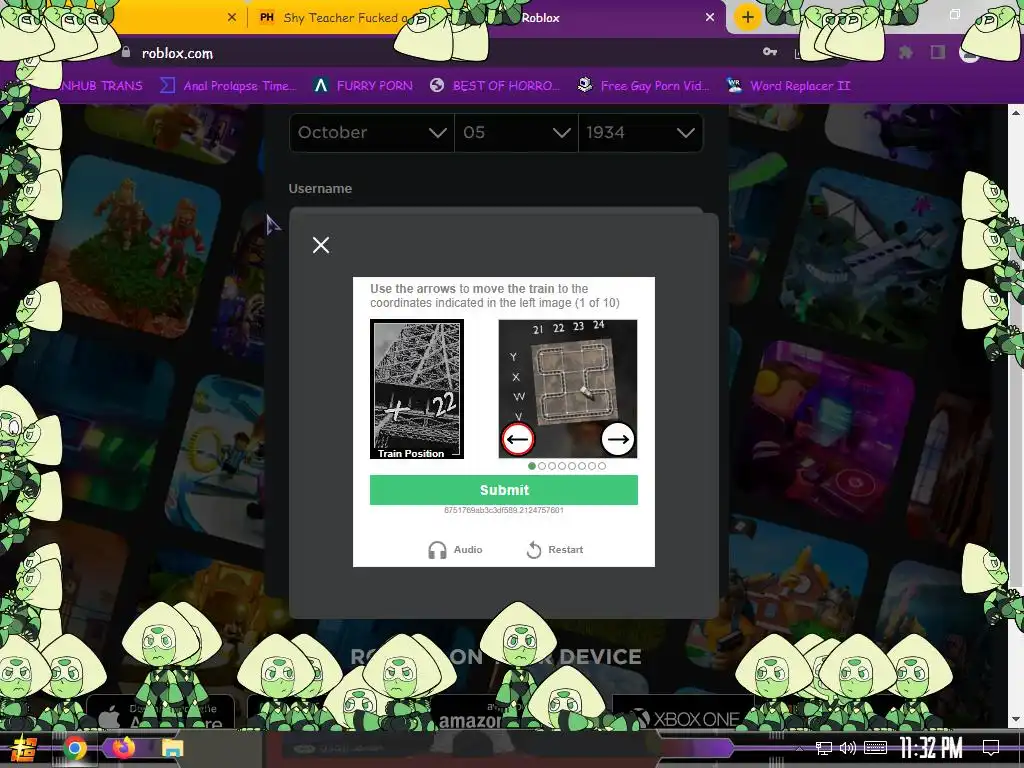Click the first green progress dot
Screen dimensions: 1024x768
click(532, 466)
